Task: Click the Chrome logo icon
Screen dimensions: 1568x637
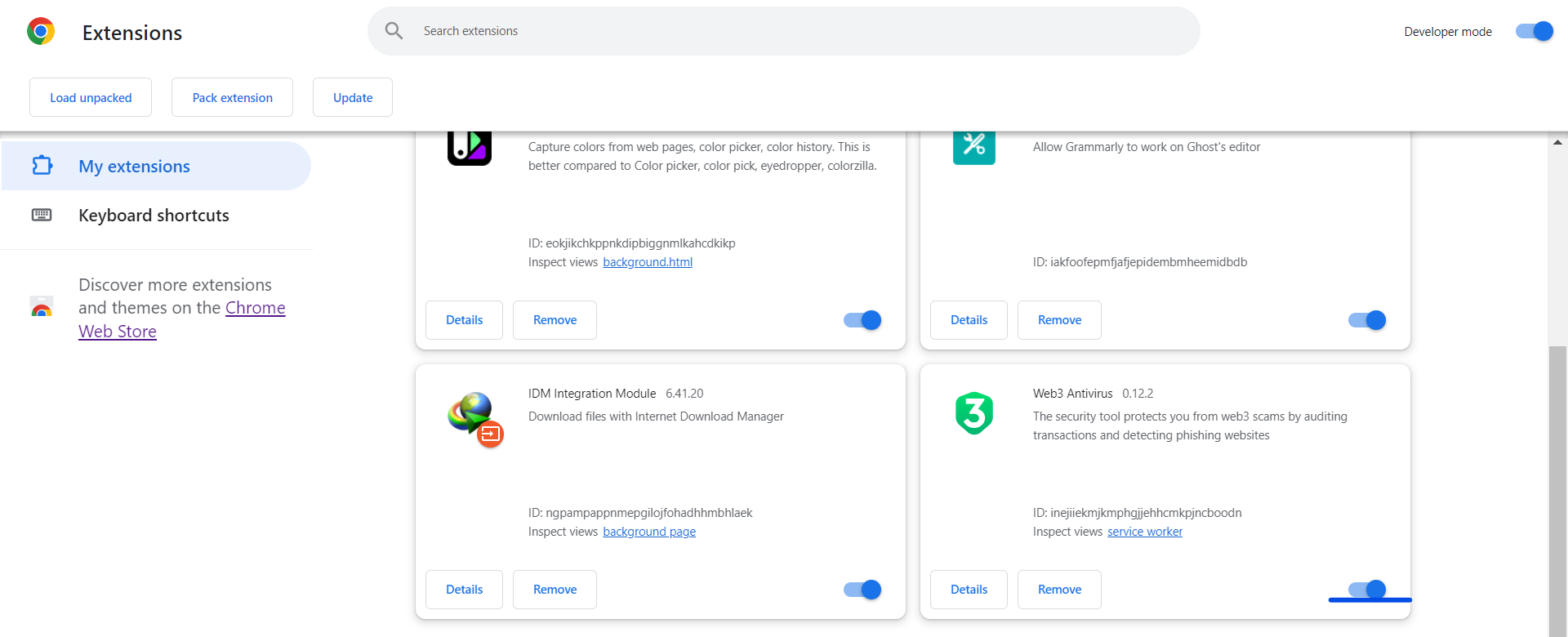Action: (x=41, y=31)
